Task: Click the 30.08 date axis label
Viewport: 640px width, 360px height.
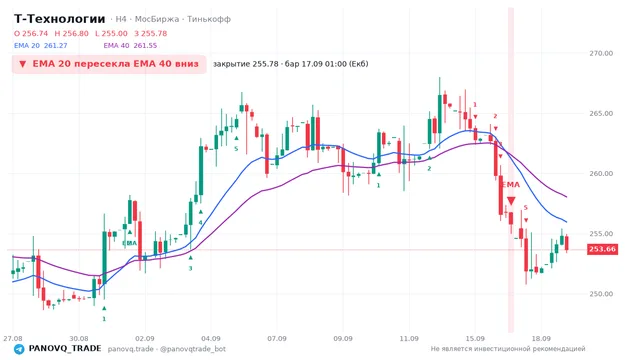Action: click(79, 338)
